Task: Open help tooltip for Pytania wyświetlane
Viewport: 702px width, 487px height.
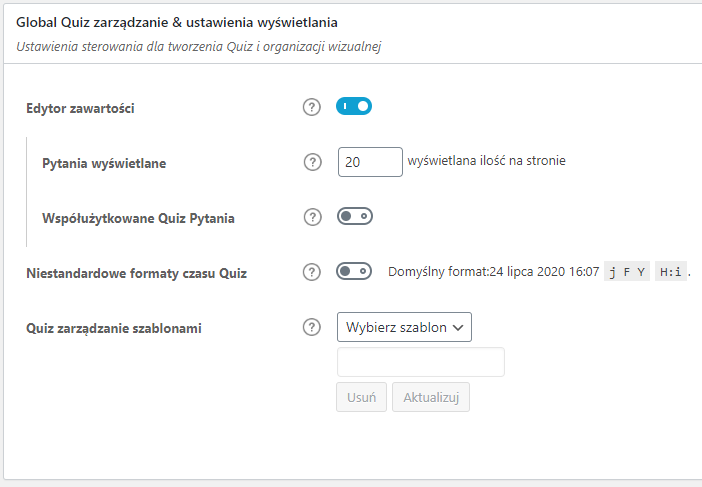Action: (312, 162)
